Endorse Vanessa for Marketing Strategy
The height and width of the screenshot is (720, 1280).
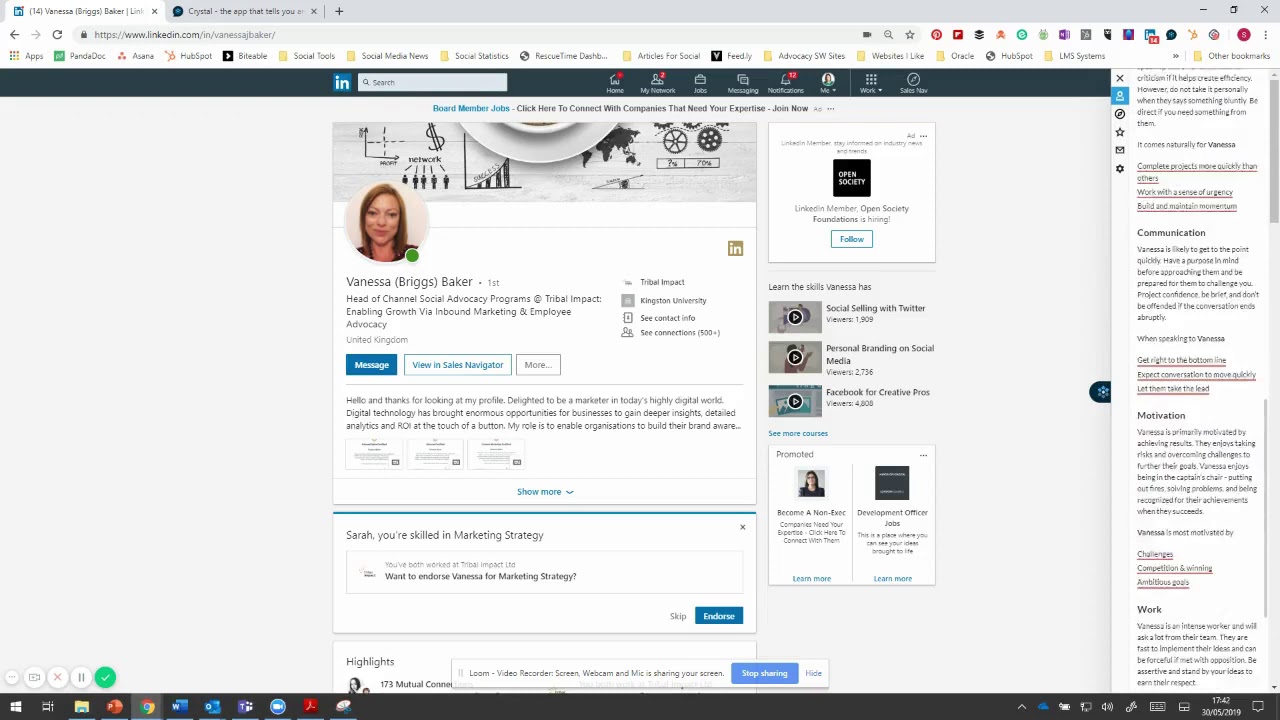(x=719, y=616)
